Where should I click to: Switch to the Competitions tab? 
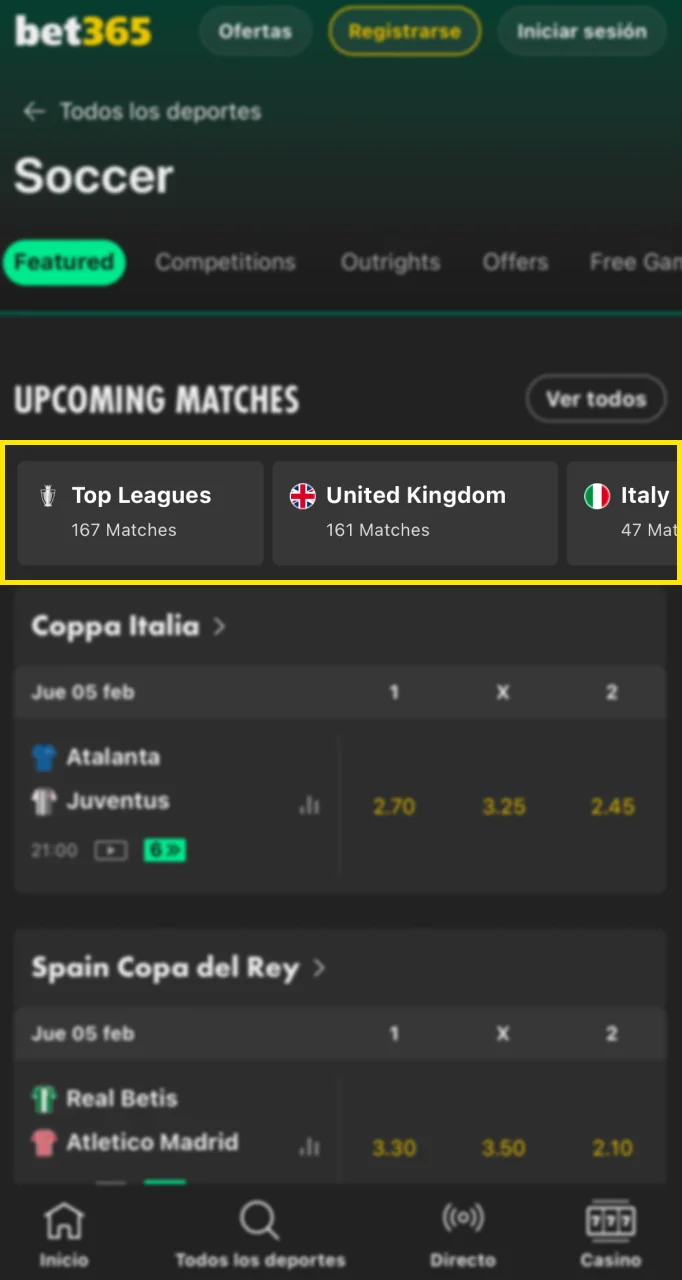[x=225, y=262]
